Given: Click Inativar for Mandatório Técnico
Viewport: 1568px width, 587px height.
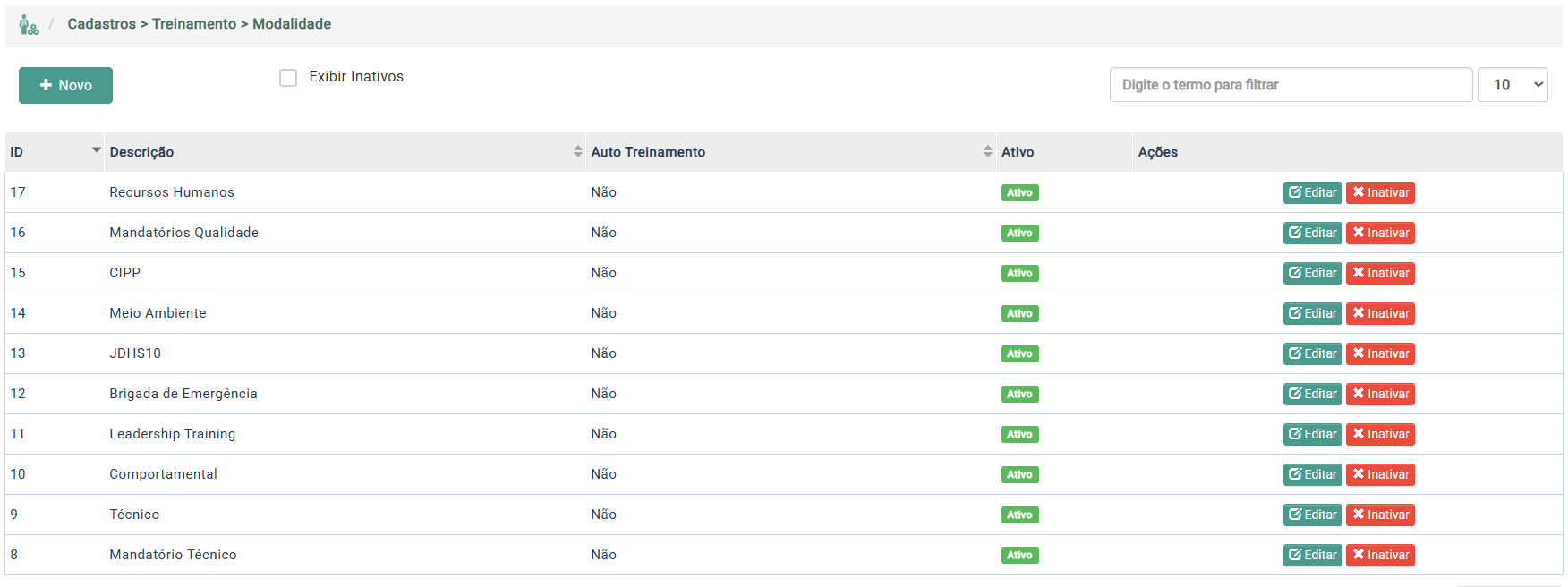Looking at the screenshot, I should pos(1379,555).
